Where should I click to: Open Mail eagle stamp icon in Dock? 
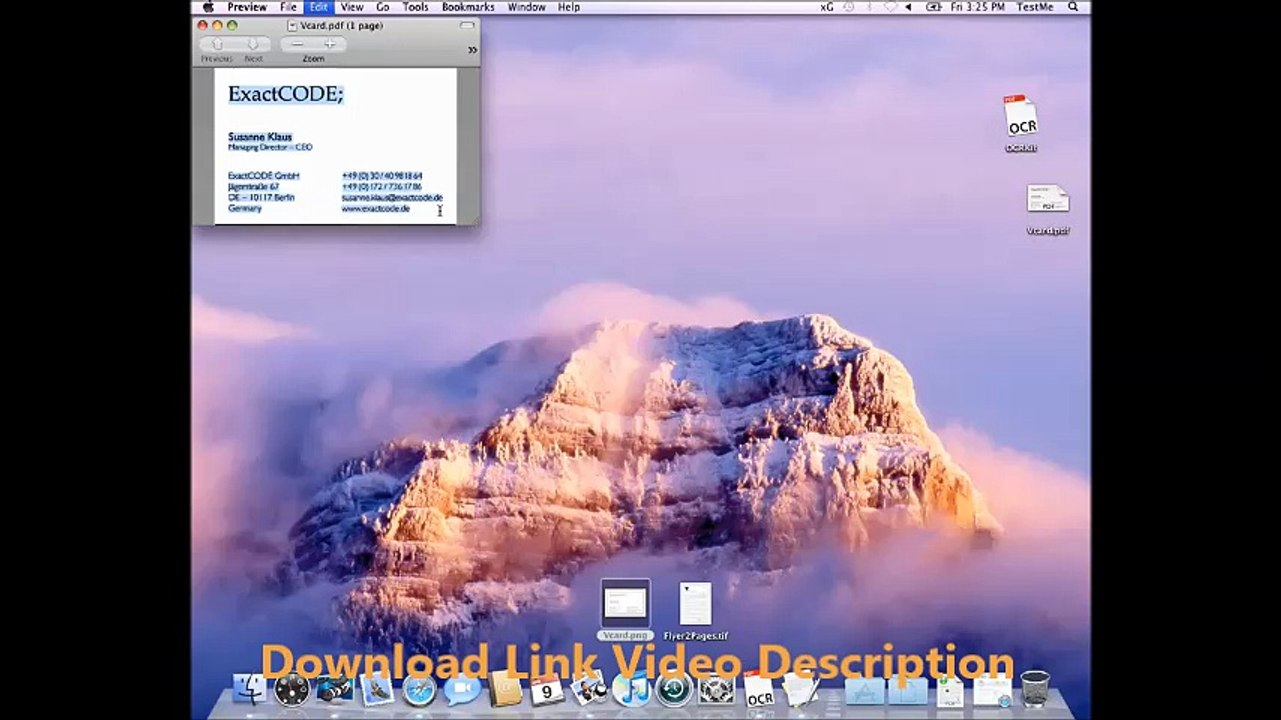click(x=377, y=689)
